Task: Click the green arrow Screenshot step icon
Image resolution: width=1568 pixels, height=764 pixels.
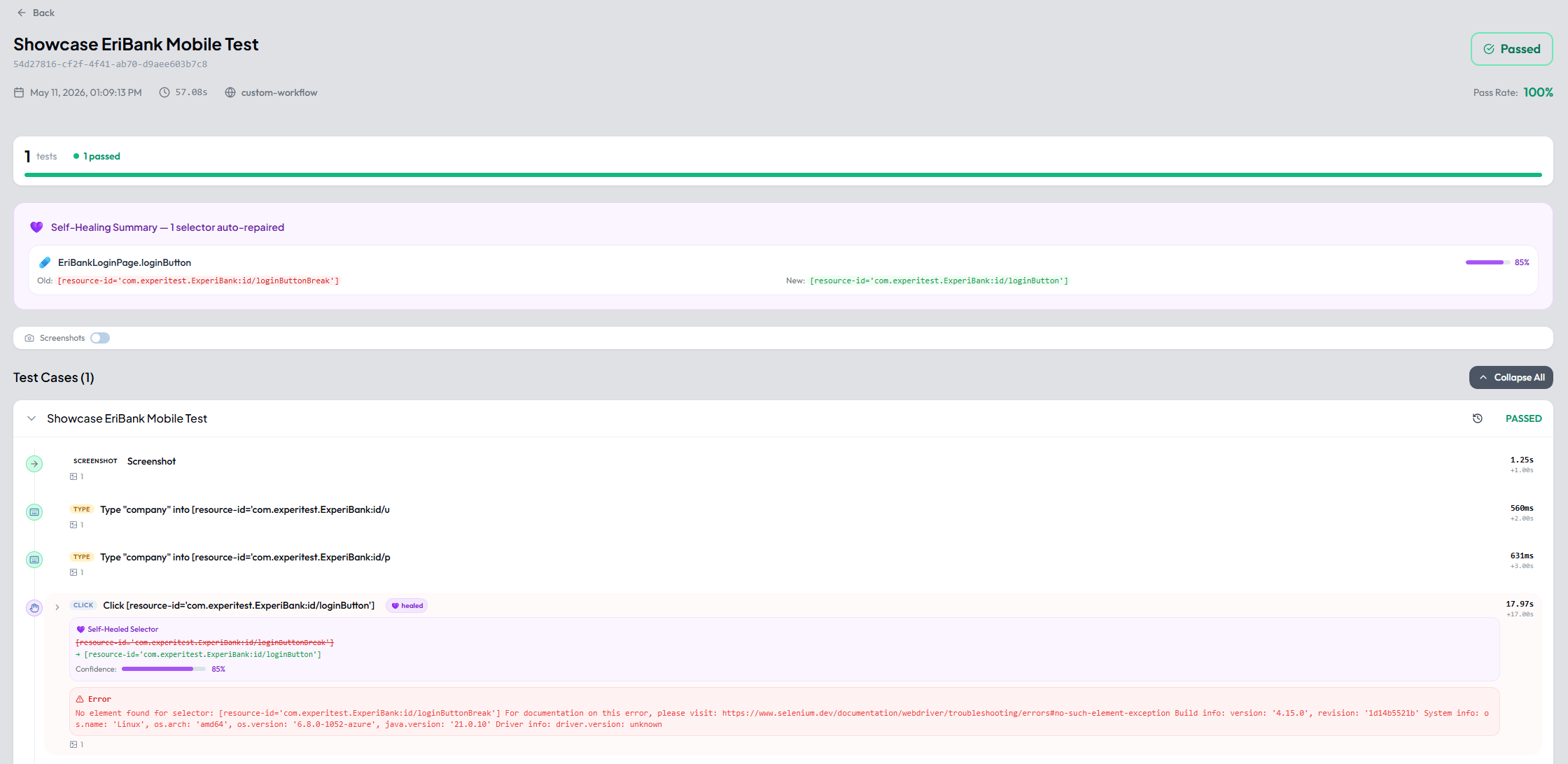Action: (x=34, y=464)
